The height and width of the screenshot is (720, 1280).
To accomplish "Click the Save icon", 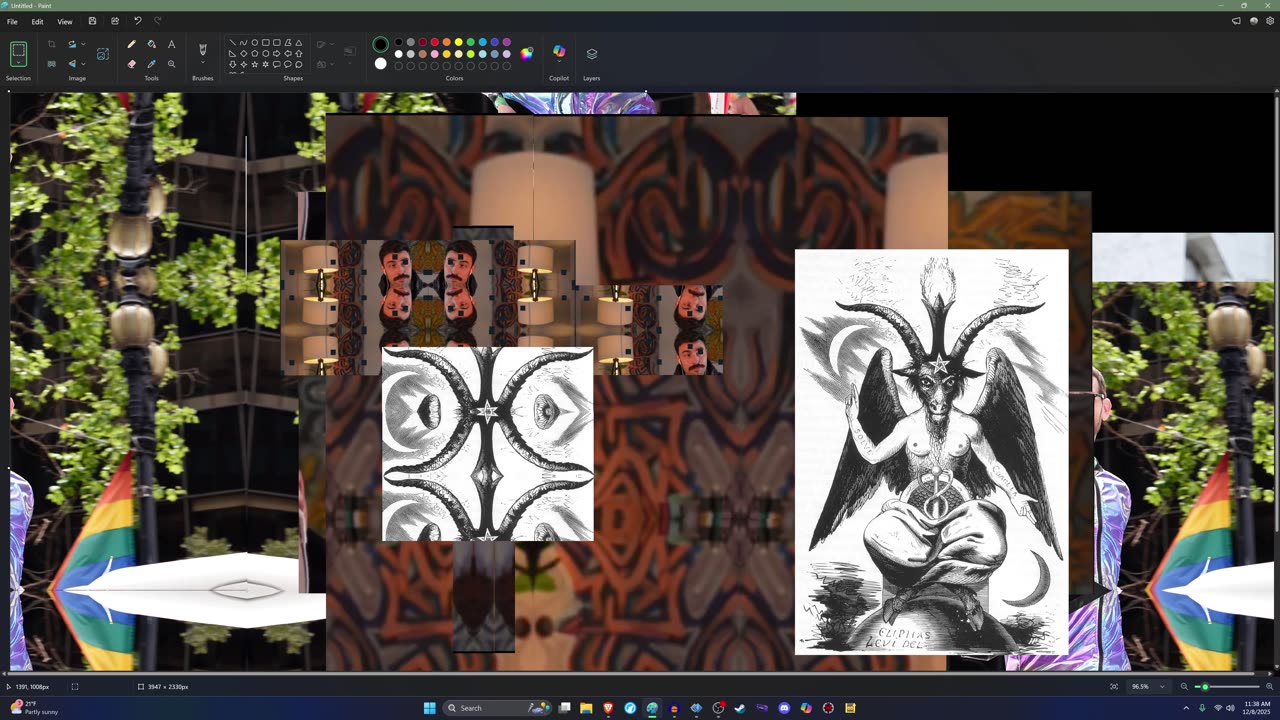I will point(92,21).
